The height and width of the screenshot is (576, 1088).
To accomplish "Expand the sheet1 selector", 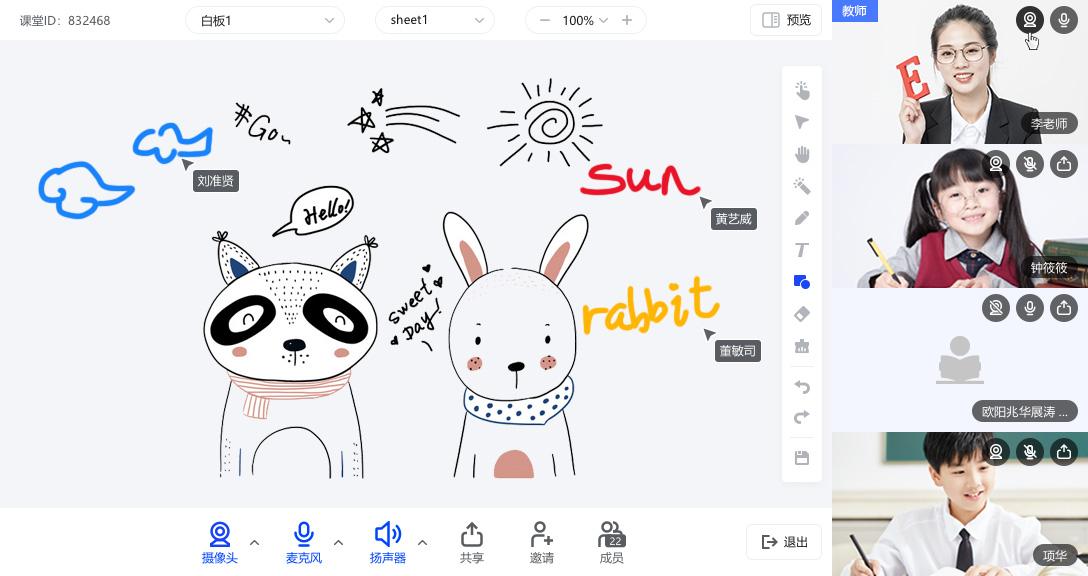I will click(434, 20).
